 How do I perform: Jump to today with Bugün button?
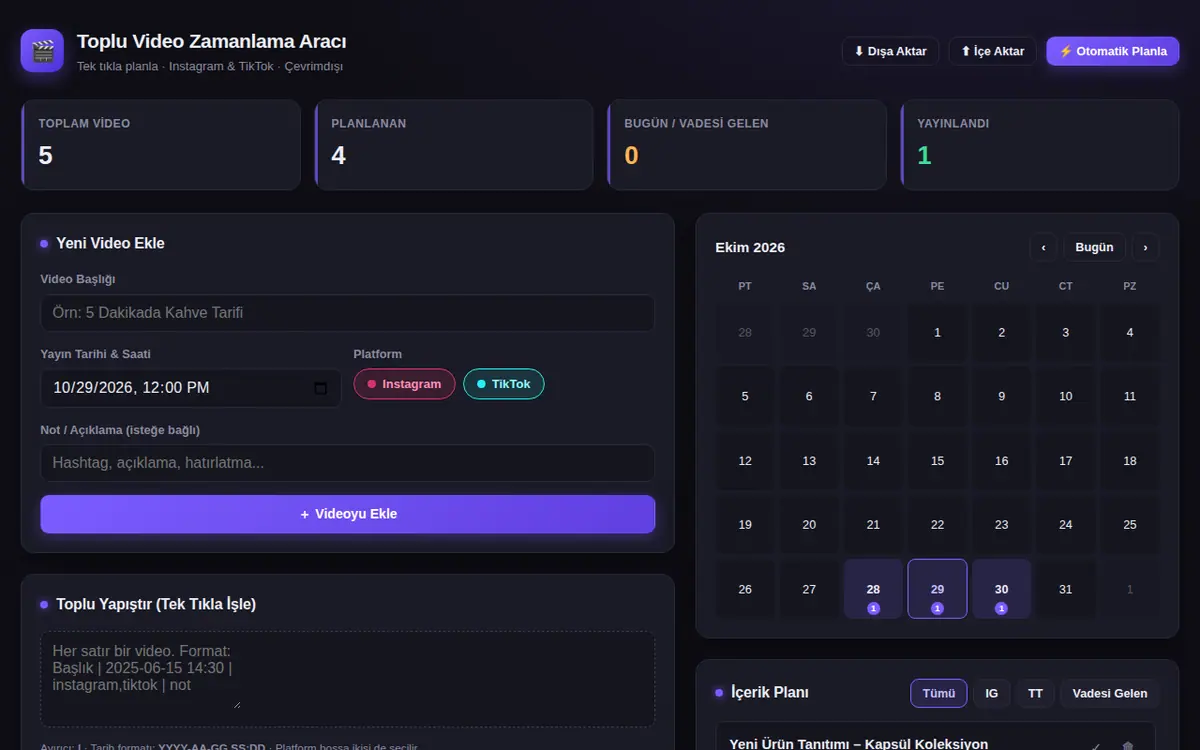coord(1094,247)
